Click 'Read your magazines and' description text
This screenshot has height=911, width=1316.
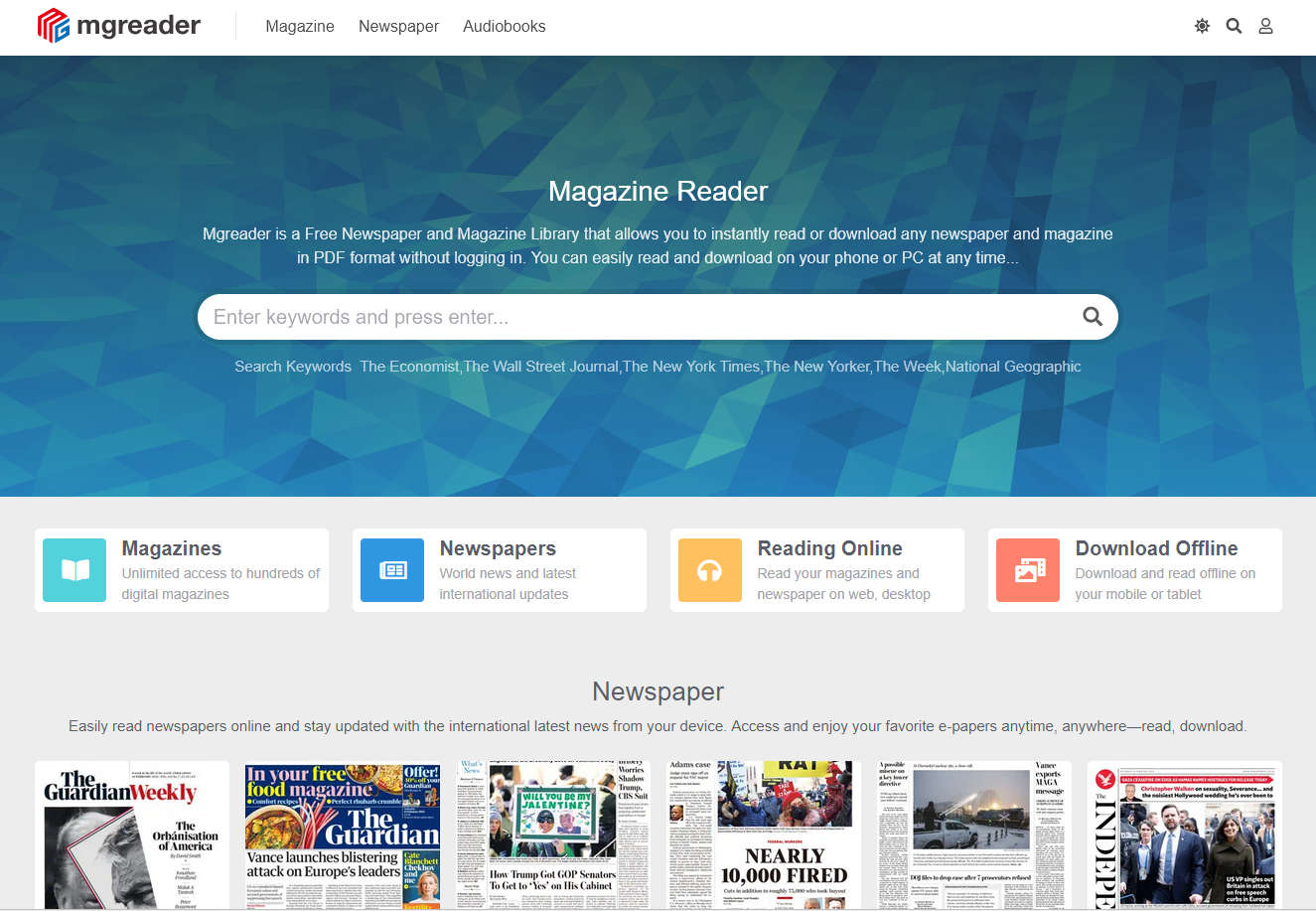point(838,573)
